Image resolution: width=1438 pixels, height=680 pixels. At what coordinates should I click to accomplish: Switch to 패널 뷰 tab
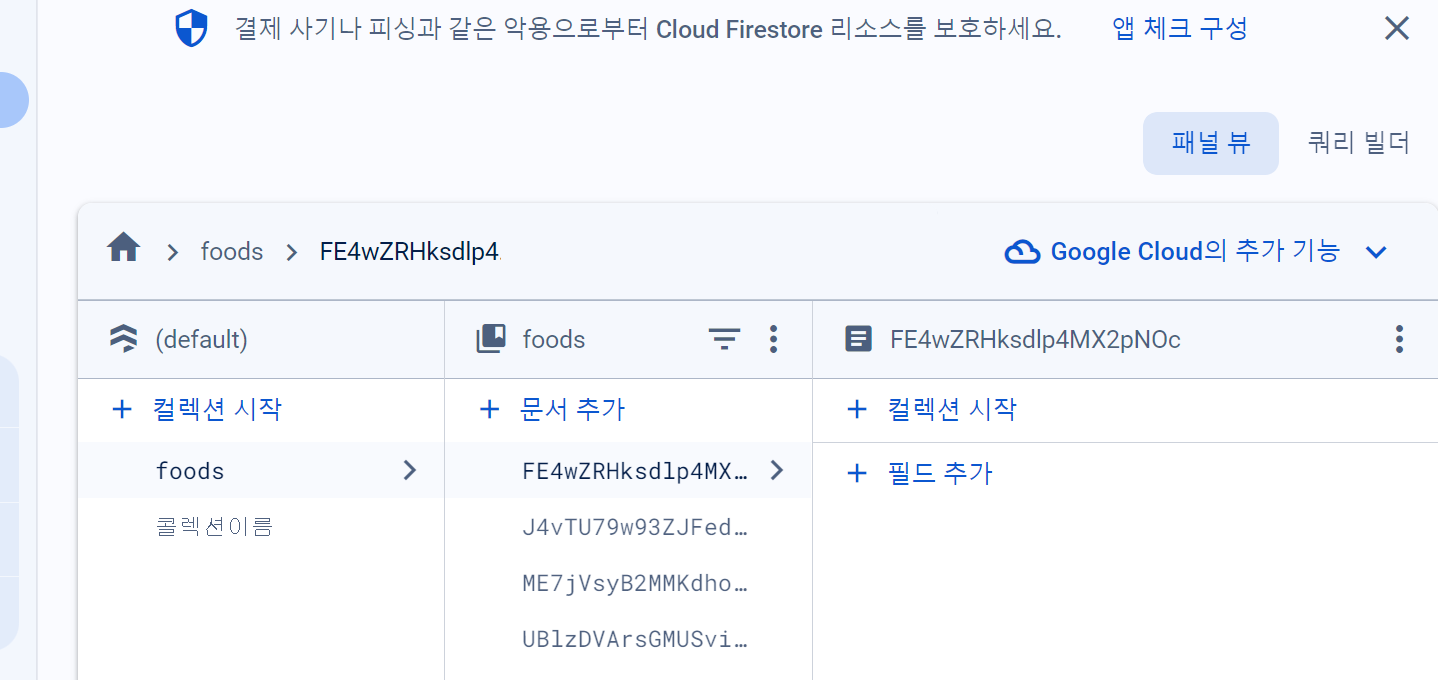1211,143
